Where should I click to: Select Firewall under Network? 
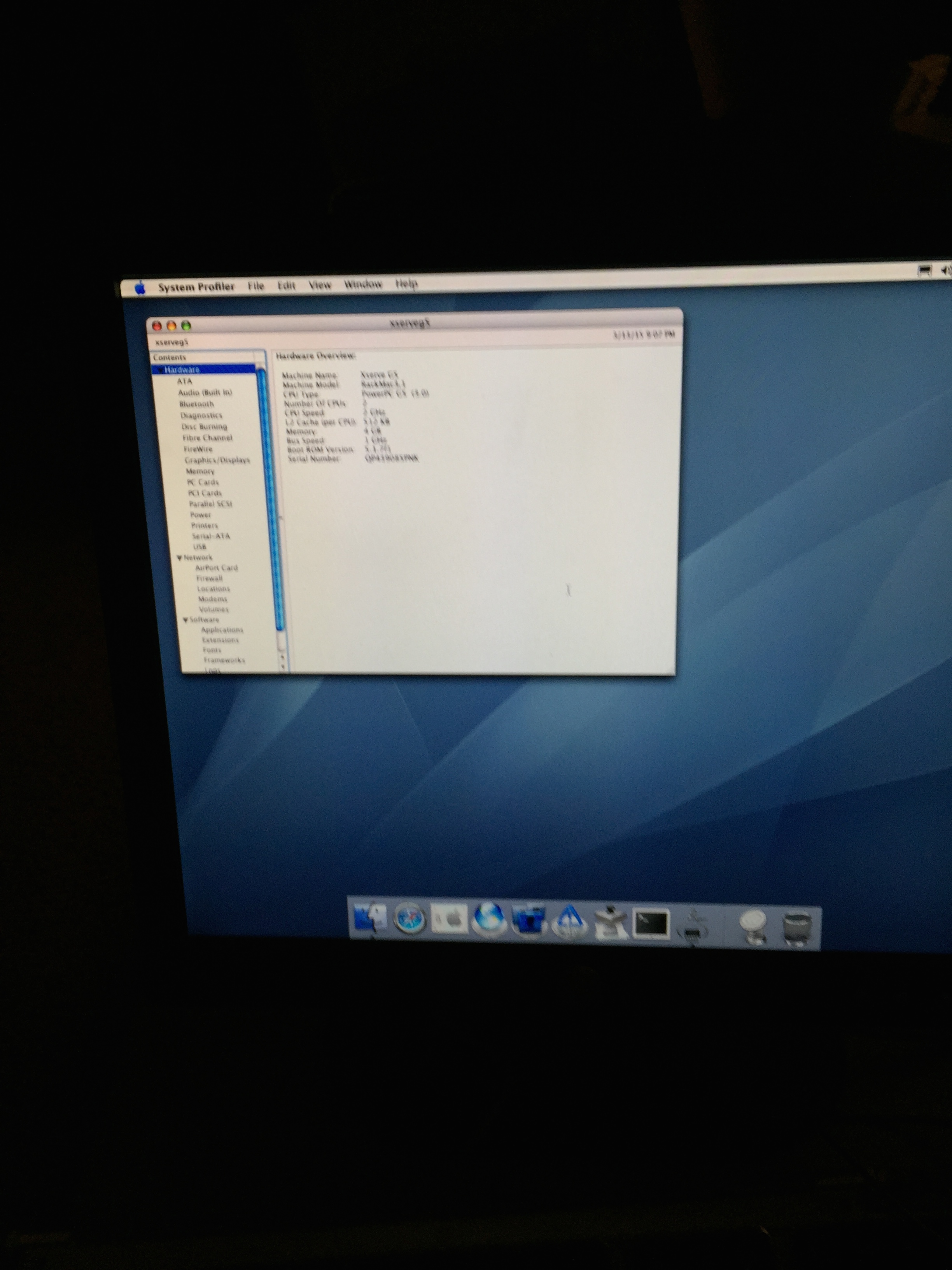(210, 578)
